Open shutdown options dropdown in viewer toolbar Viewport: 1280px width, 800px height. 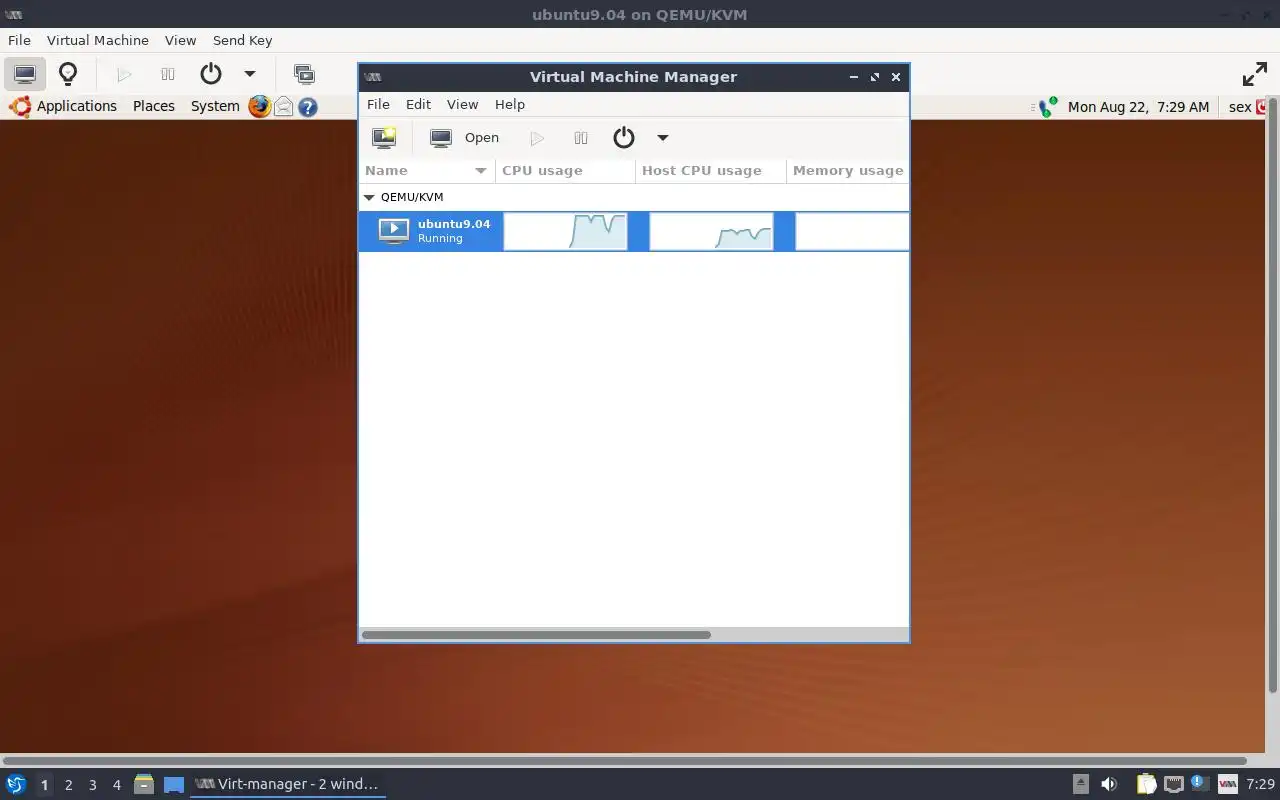(250, 74)
